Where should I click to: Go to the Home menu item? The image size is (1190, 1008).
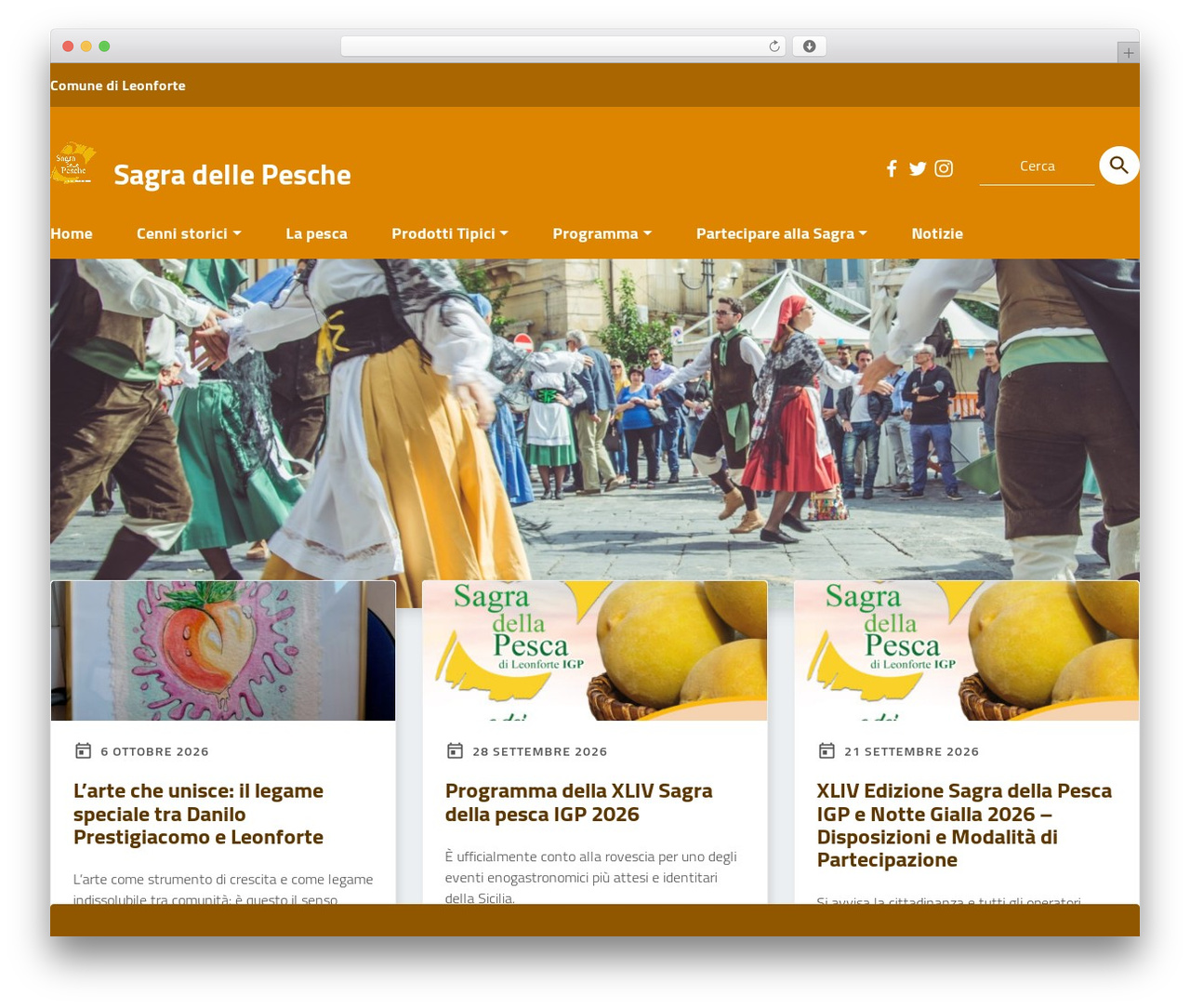tap(72, 233)
